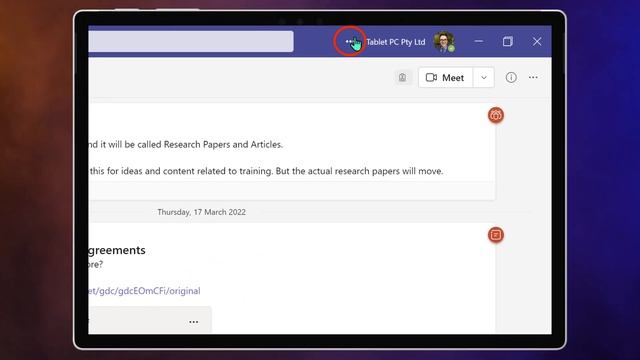This screenshot has width=640, height=360.
Task: Click the line ending with research papers will move
Action: (266, 171)
